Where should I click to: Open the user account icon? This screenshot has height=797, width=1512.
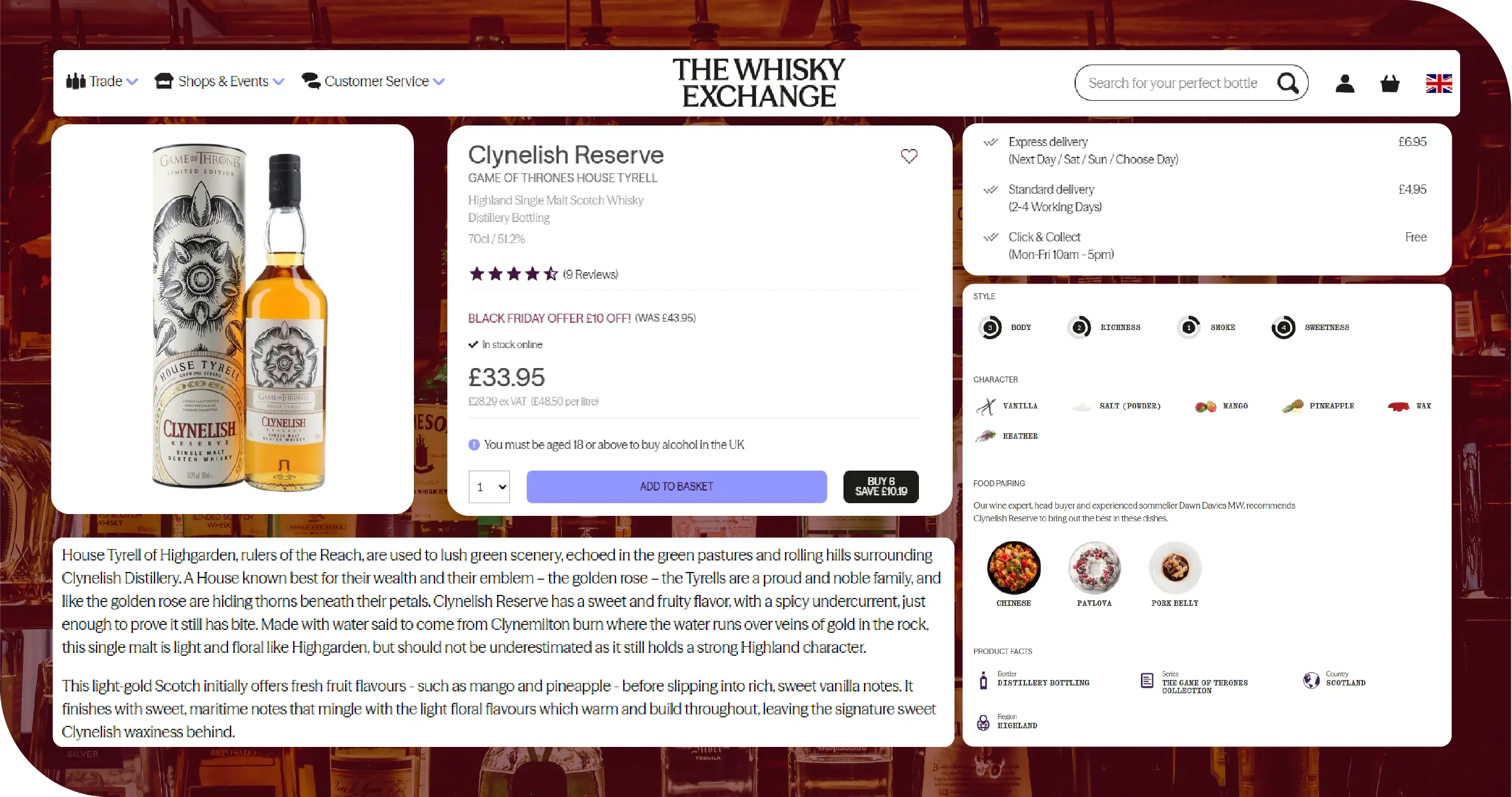(x=1345, y=83)
